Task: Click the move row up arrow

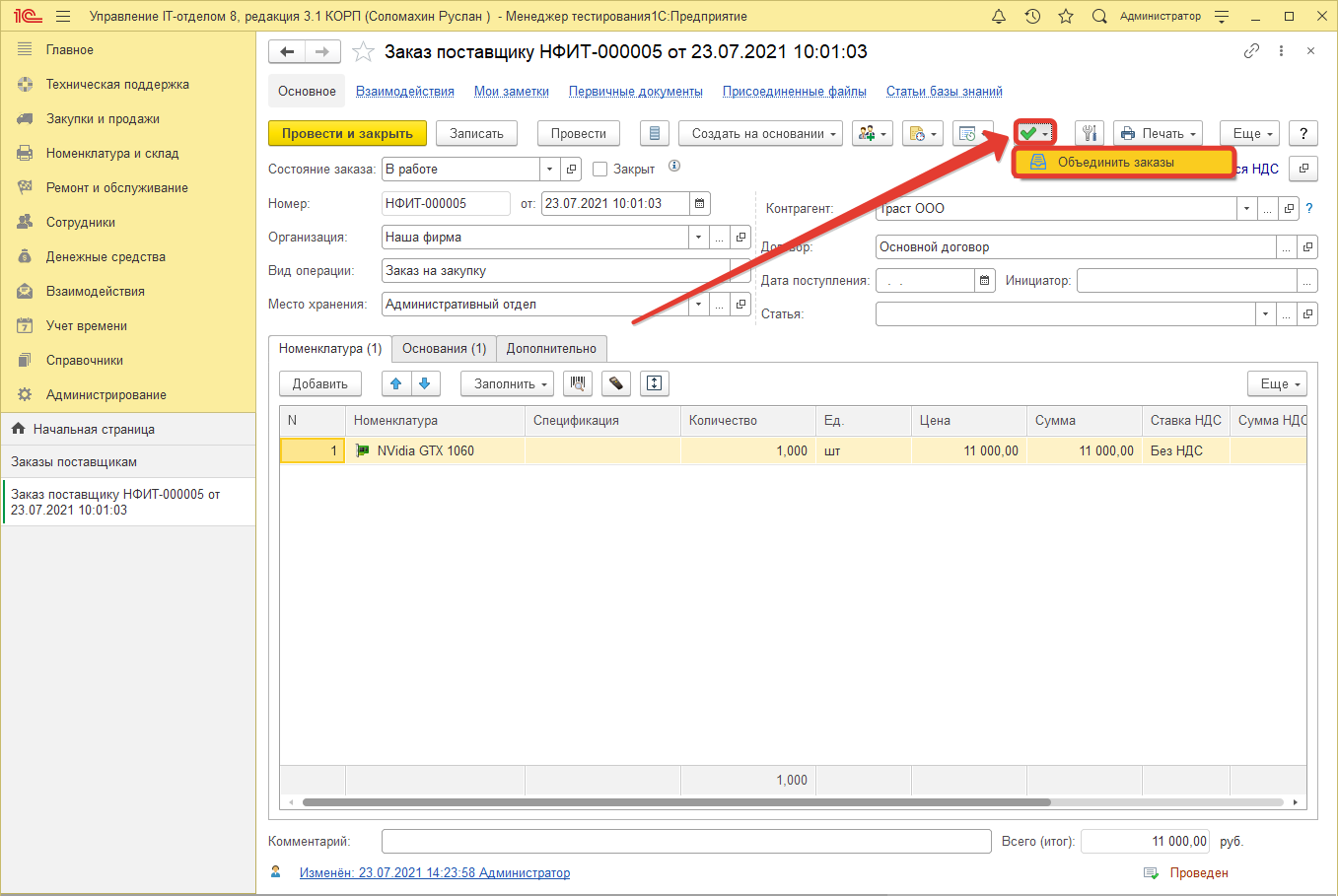Action: tap(396, 383)
